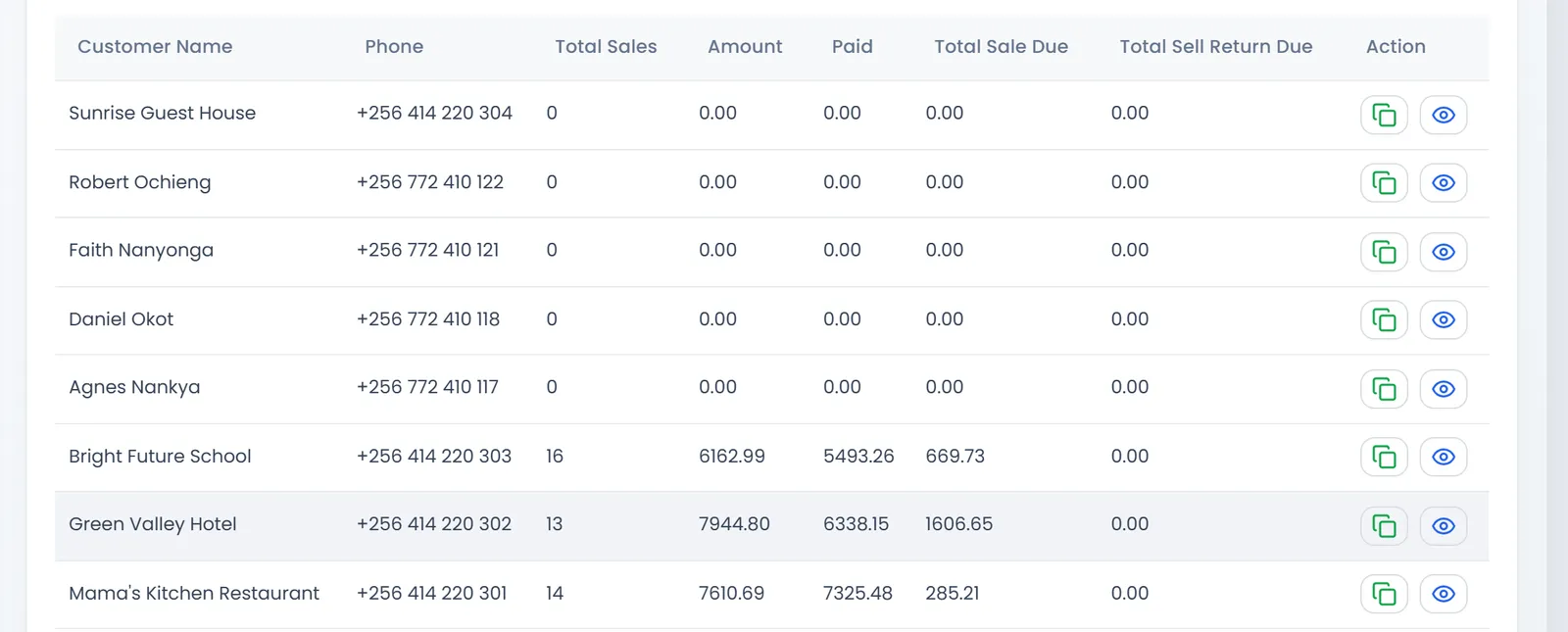Screen dimensions: 1568x632
Task: Click the Total Sales column header
Action: [606, 47]
